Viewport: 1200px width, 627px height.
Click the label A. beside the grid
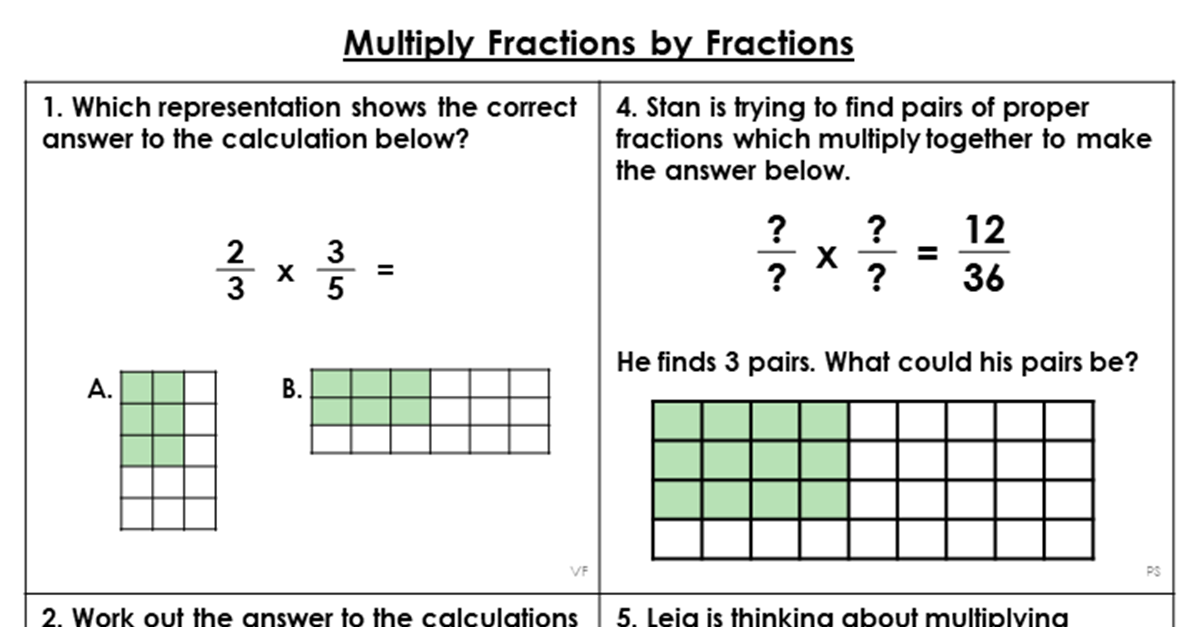click(x=100, y=390)
